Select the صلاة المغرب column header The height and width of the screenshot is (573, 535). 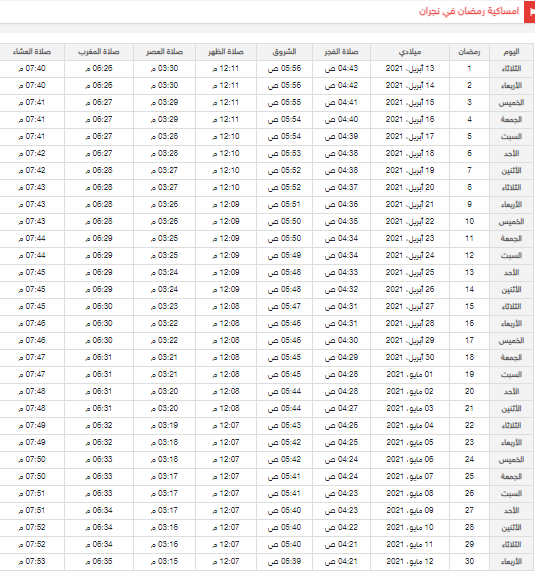point(99,52)
